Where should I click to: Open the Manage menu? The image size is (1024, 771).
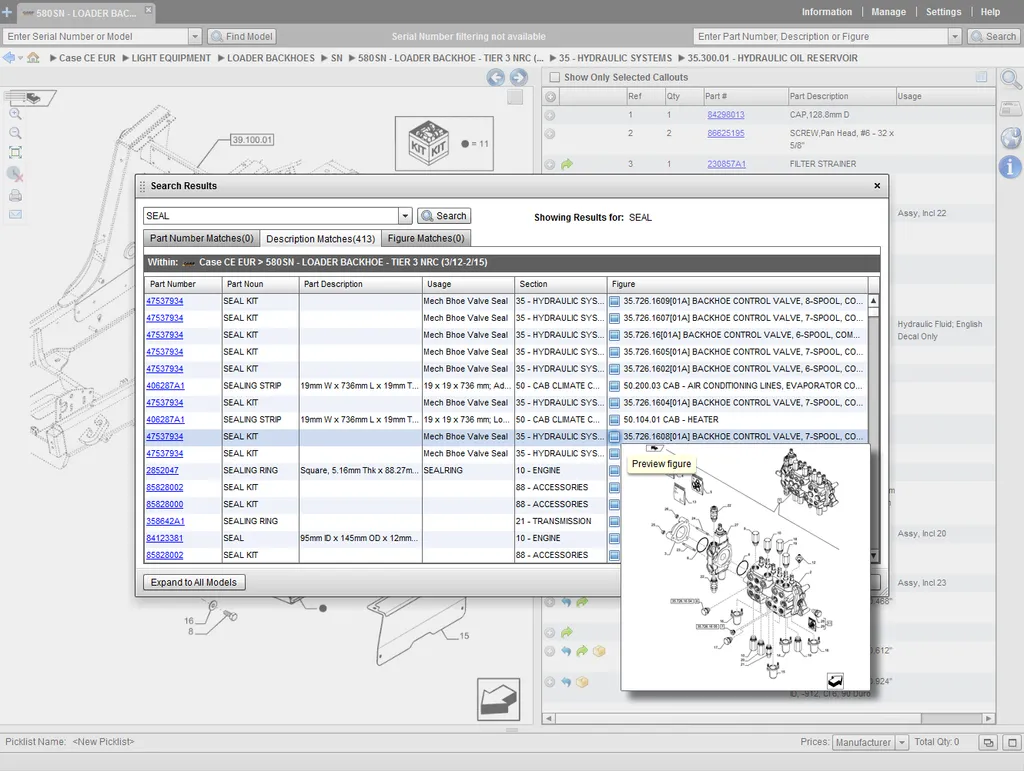tap(888, 12)
